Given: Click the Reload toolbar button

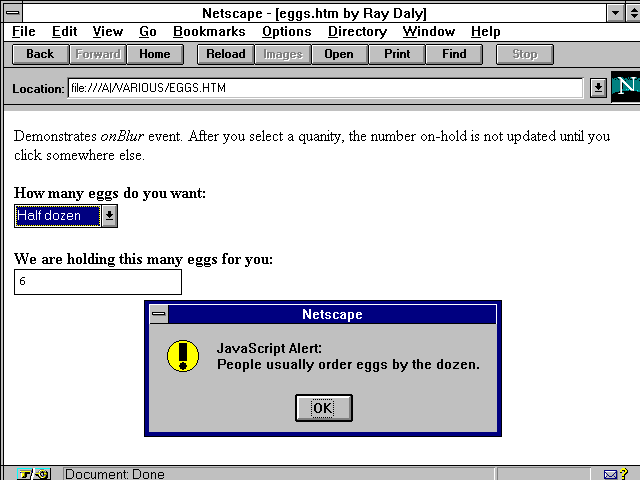Looking at the screenshot, I should tap(225, 54).
